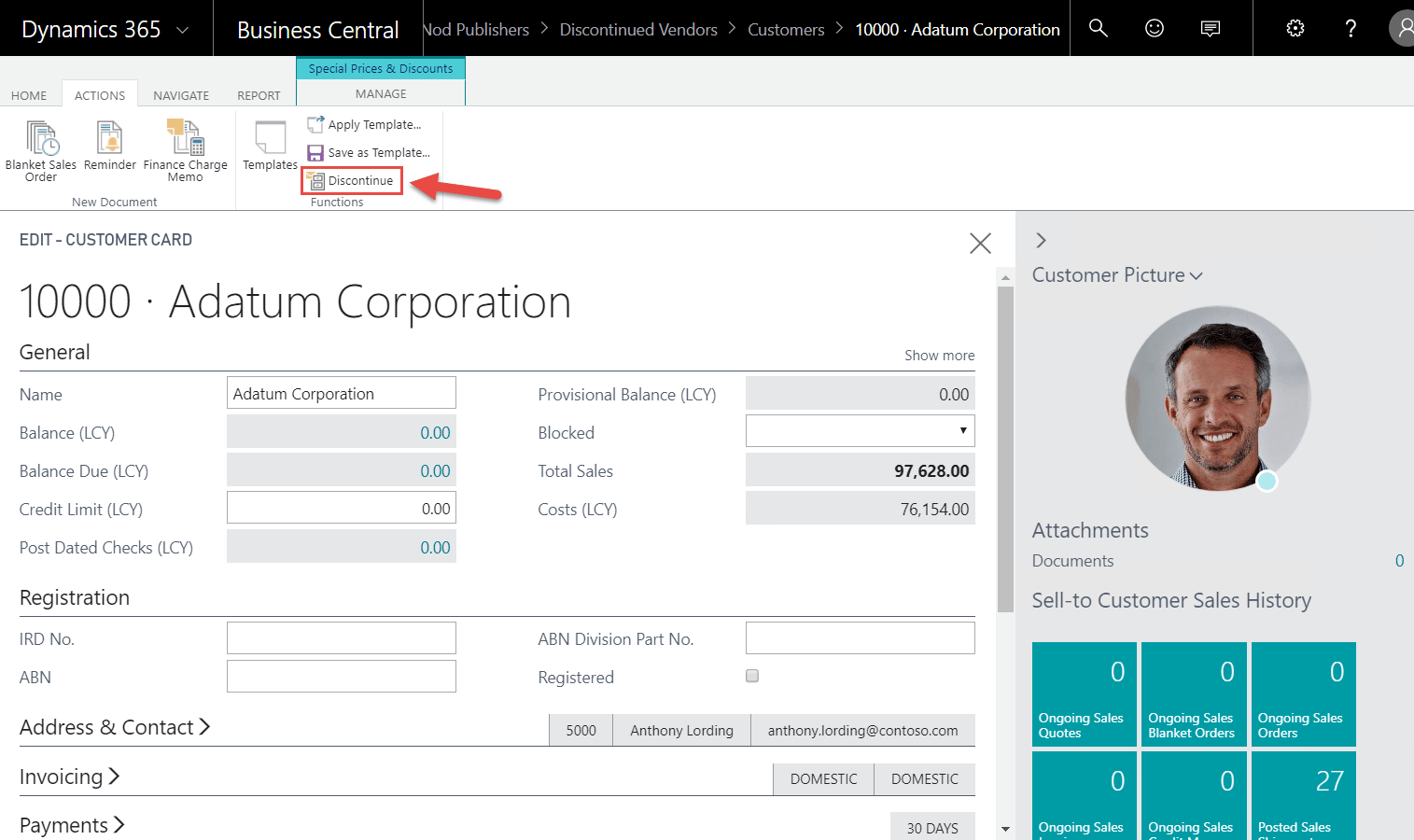Click the help question mark icon
The height and width of the screenshot is (840, 1414).
click(x=1351, y=28)
